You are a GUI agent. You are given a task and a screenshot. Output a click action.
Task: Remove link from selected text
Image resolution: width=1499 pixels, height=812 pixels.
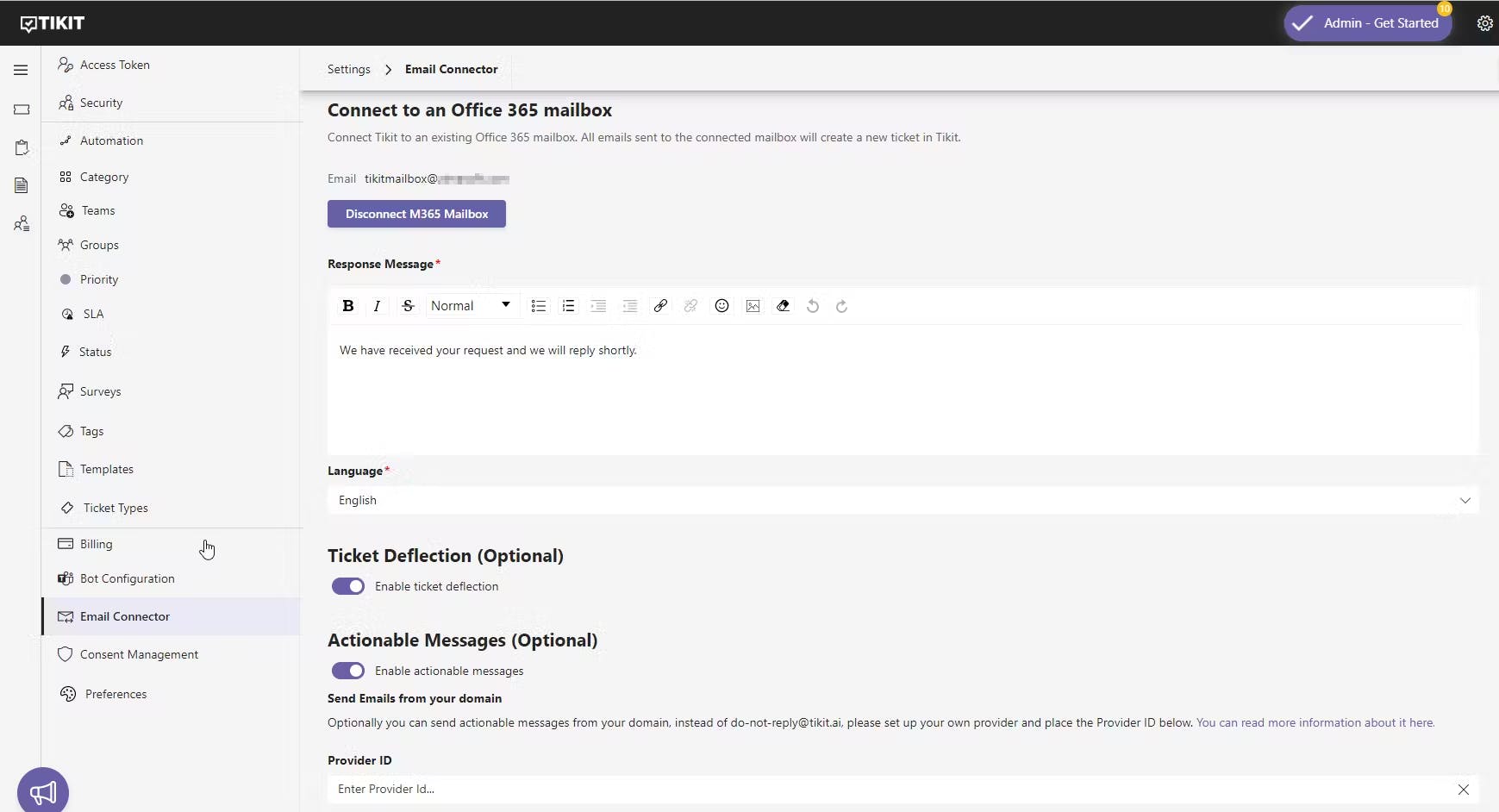pyautogui.click(x=690, y=306)
